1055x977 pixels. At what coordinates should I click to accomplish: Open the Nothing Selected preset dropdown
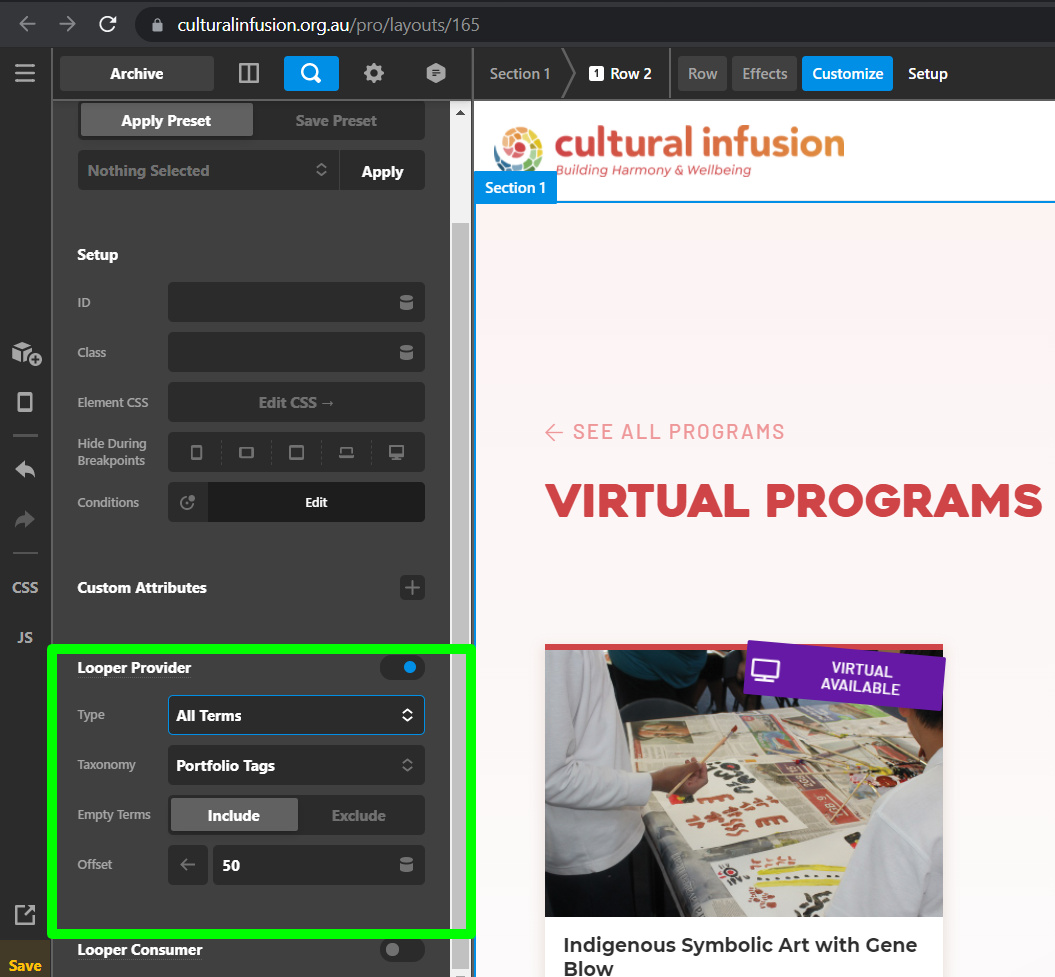click(208, 170)
